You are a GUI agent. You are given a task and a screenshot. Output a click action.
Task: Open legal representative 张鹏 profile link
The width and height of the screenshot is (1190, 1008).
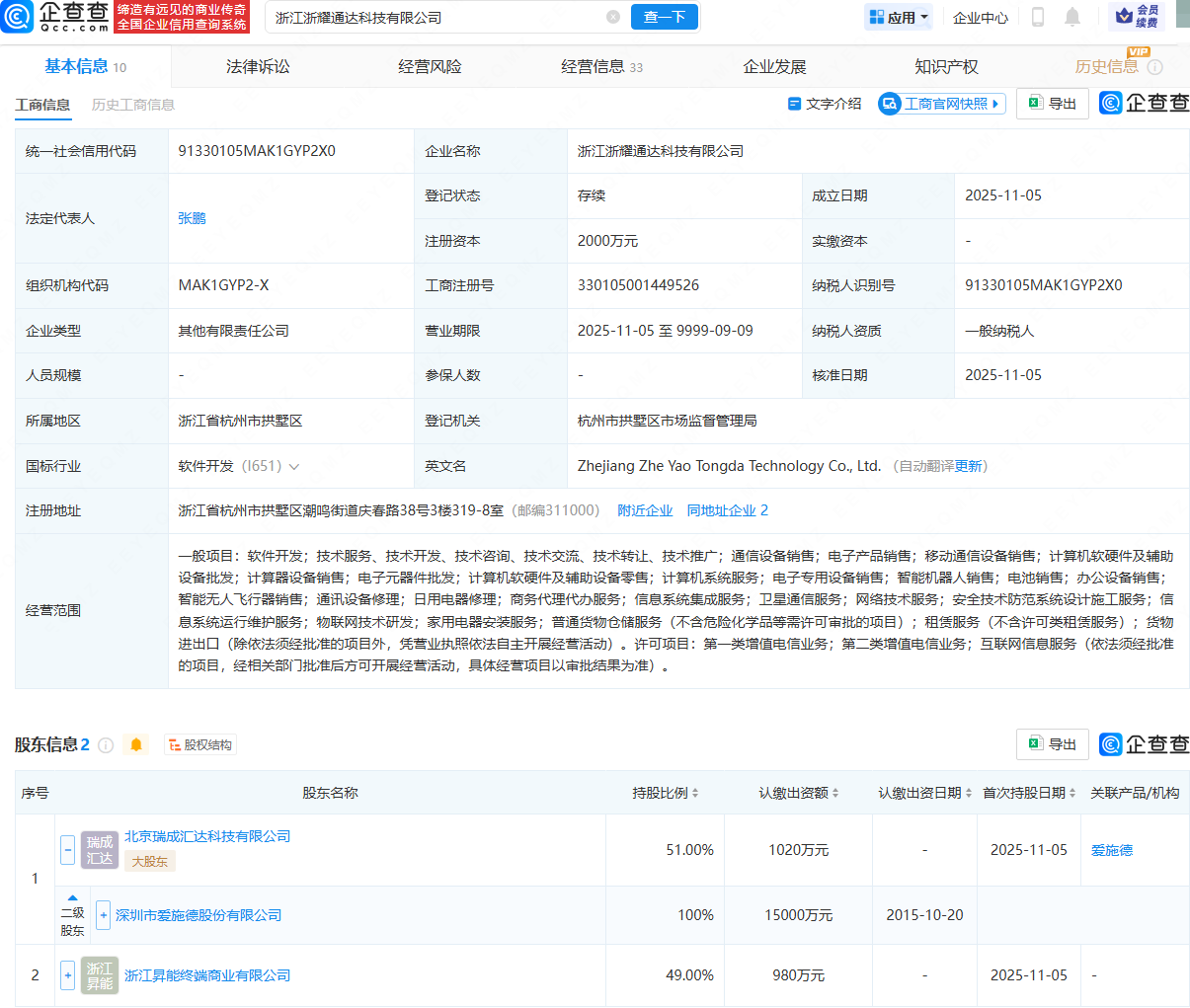click(192, 218)
